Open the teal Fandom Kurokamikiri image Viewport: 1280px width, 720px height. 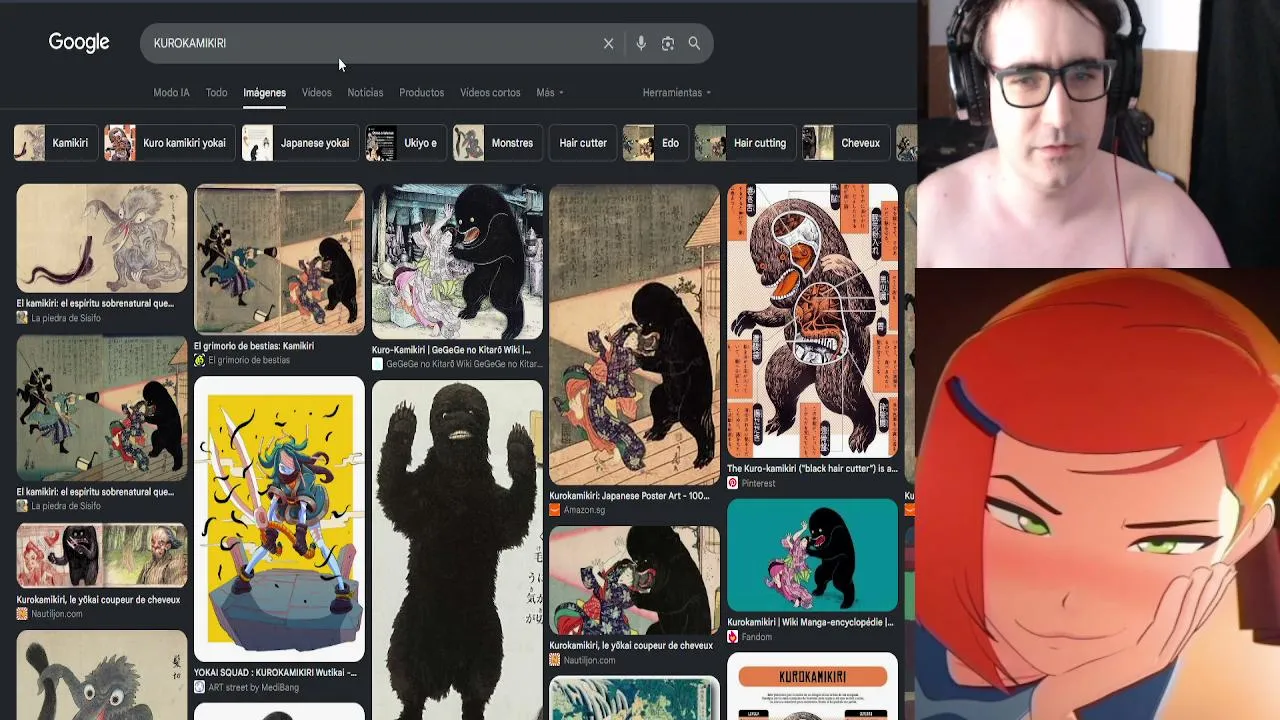(812, 555)
